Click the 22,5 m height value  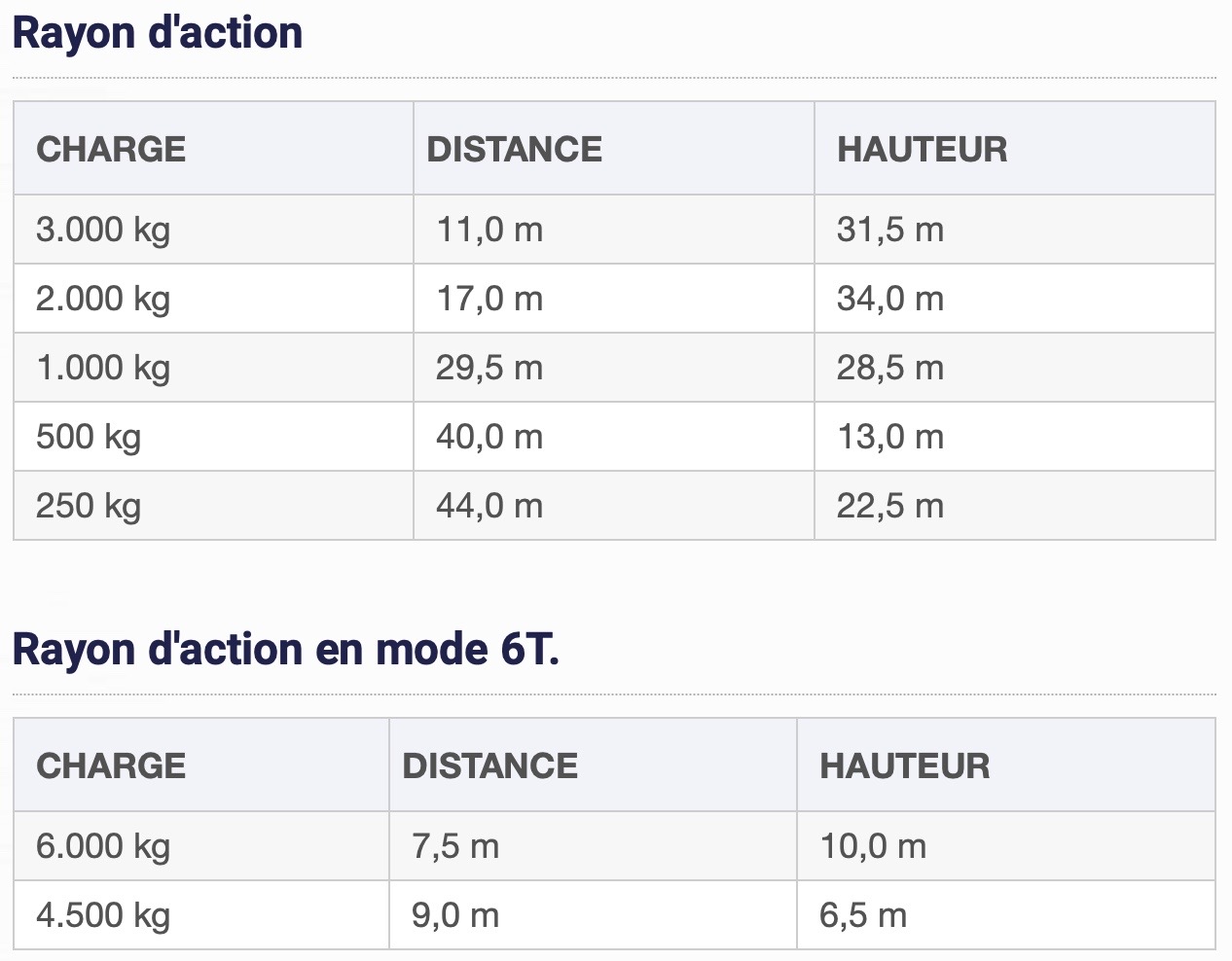tap(890, 506)
